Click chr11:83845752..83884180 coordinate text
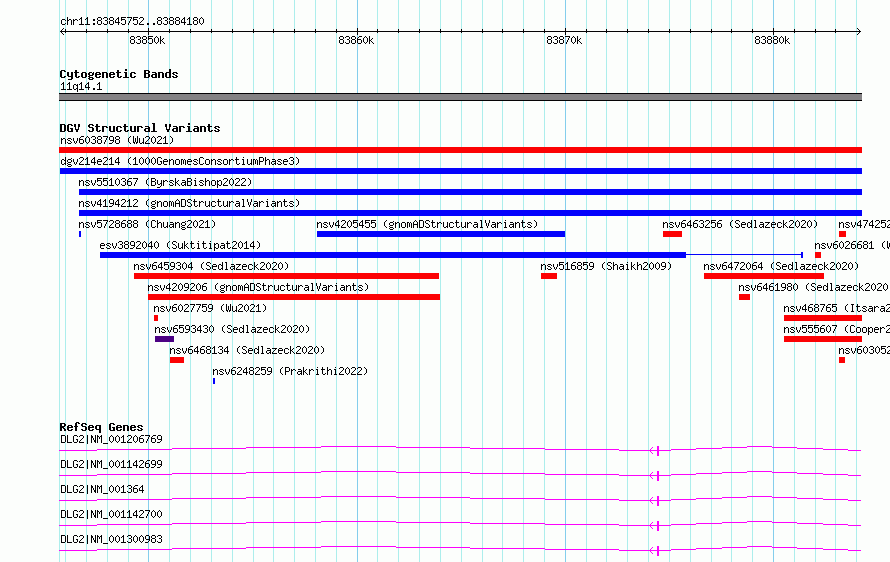Viewport: 890px width, 562px height. 132,22
